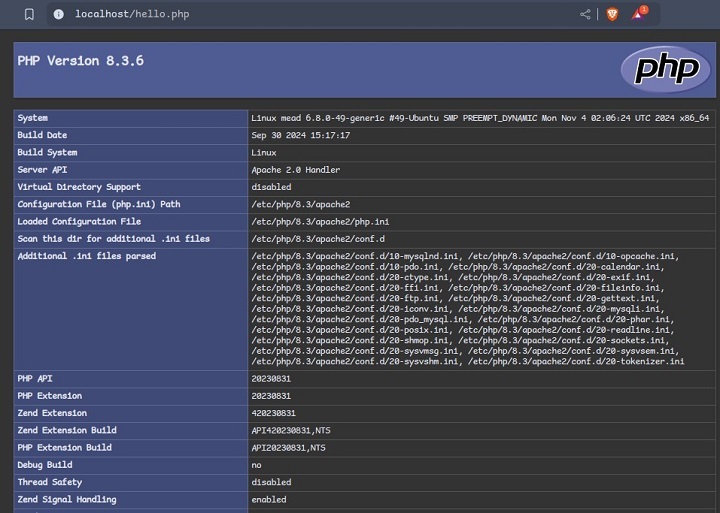720x513 pixels.
Task: Click the Debug Build row label
Action: 45,465
